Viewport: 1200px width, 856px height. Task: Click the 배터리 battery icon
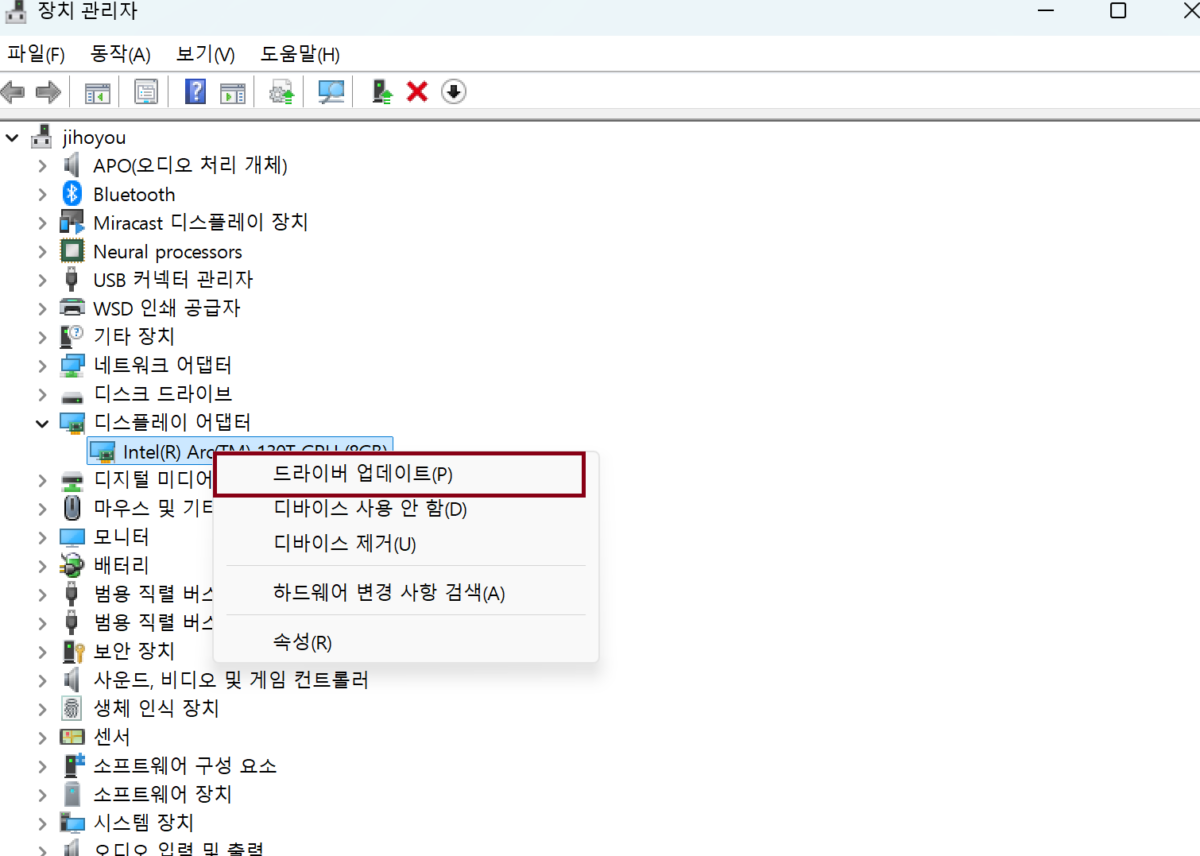pyautogui.click(x=72, y=565)
